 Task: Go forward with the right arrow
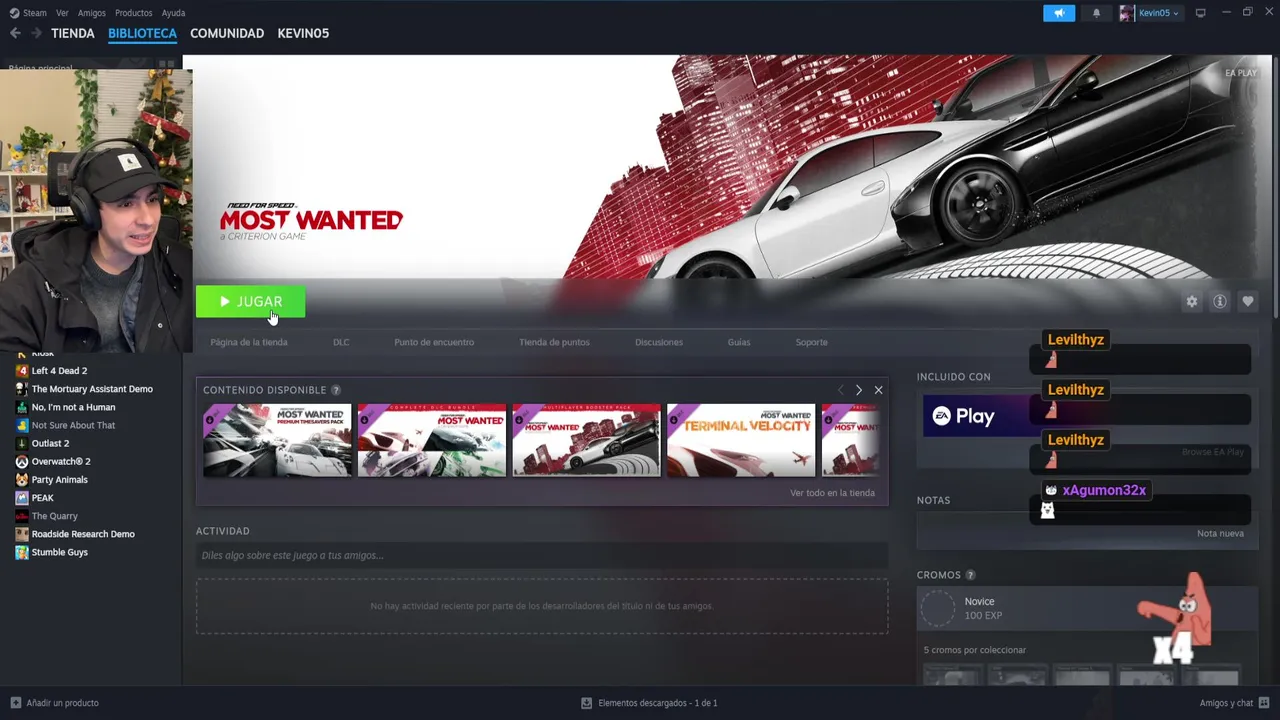tap(36, 33)
